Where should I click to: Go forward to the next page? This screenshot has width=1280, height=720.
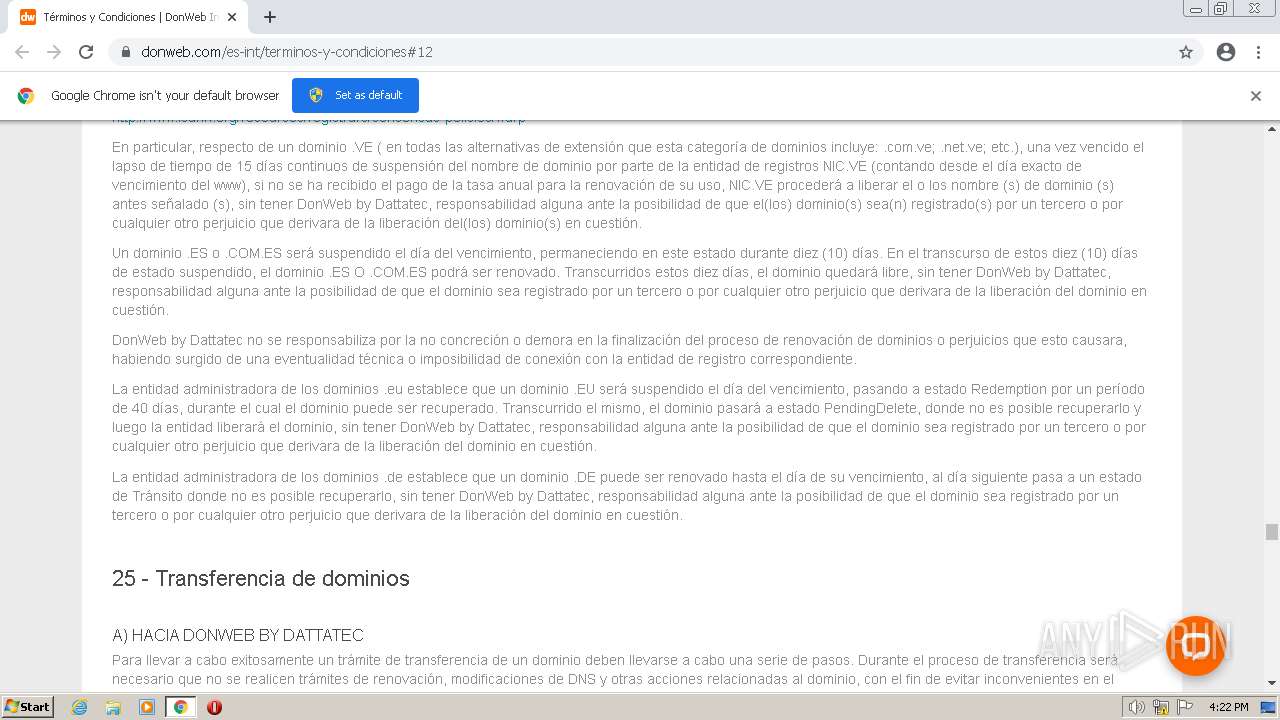[x=54, y=52]
